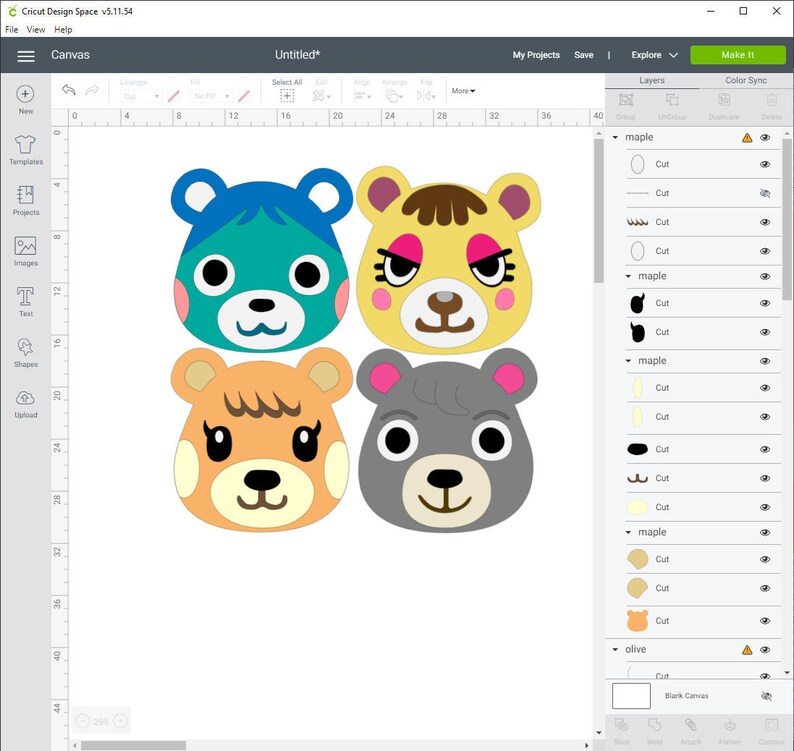Open the Flip tool
The width and height of the screenshot is (794, 751).
click(x=426, y=95)
